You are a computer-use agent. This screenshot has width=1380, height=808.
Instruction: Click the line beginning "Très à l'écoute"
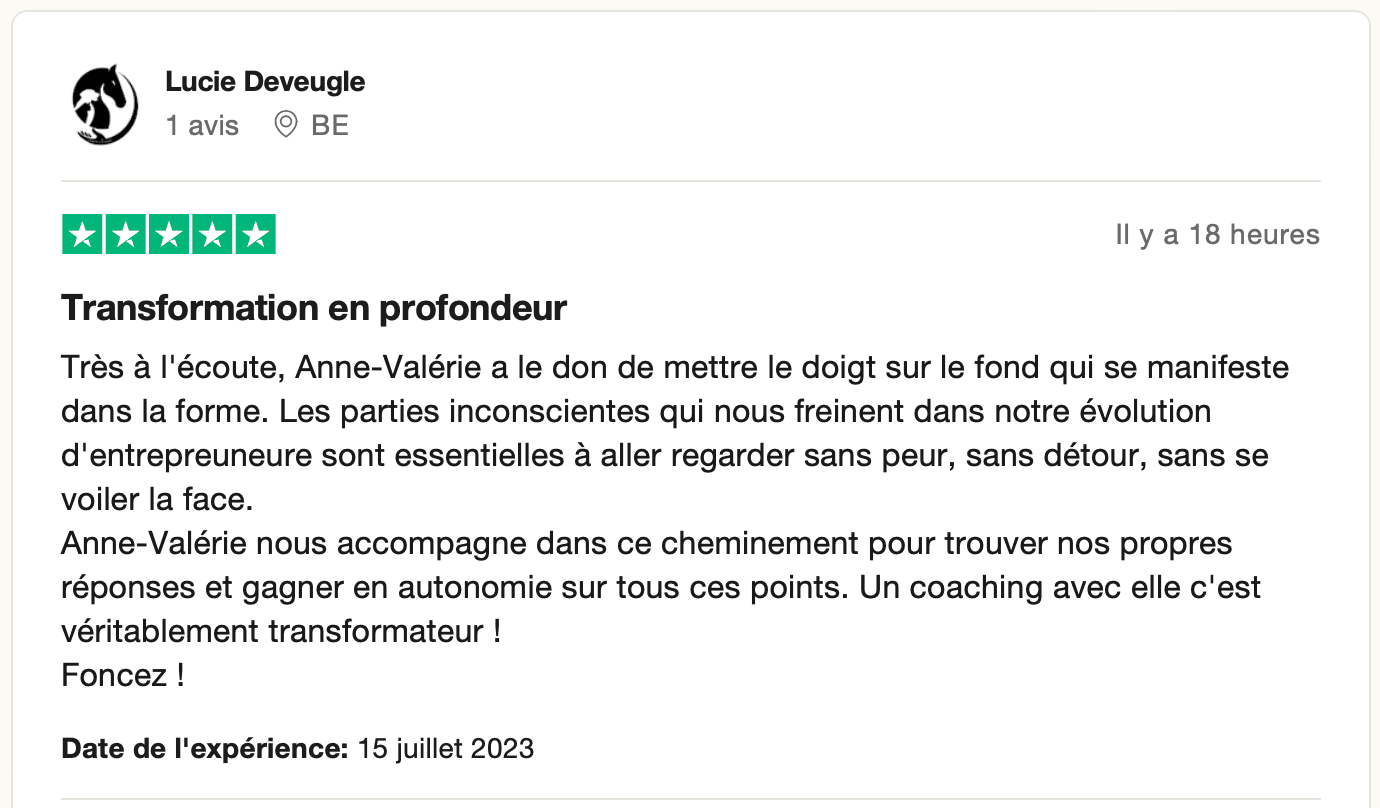pos(675,368)
